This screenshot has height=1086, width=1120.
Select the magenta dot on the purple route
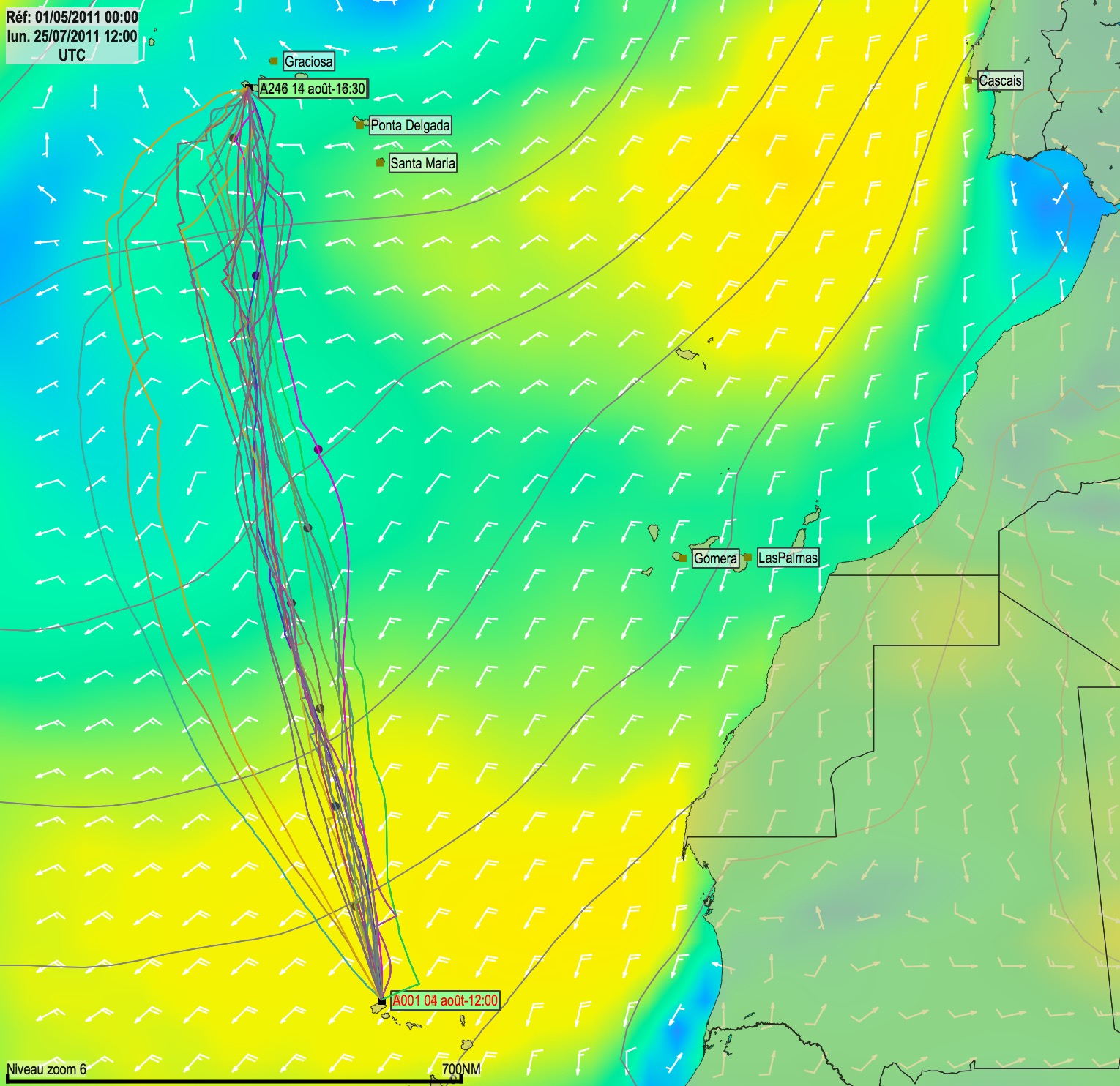318,449
